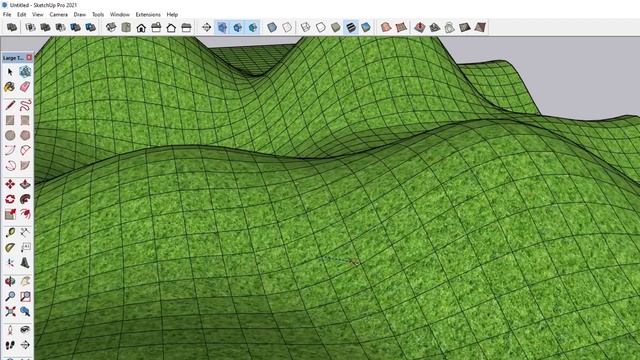Select the Text label tool
This screenshot has width=640, height=360.
[25, 248]
